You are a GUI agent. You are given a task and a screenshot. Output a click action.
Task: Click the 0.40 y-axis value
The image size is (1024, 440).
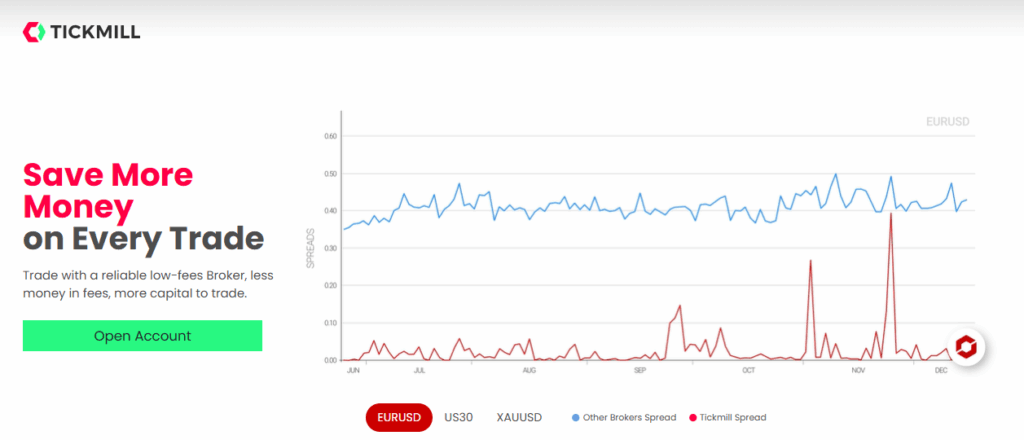click(x=329, y=211)
